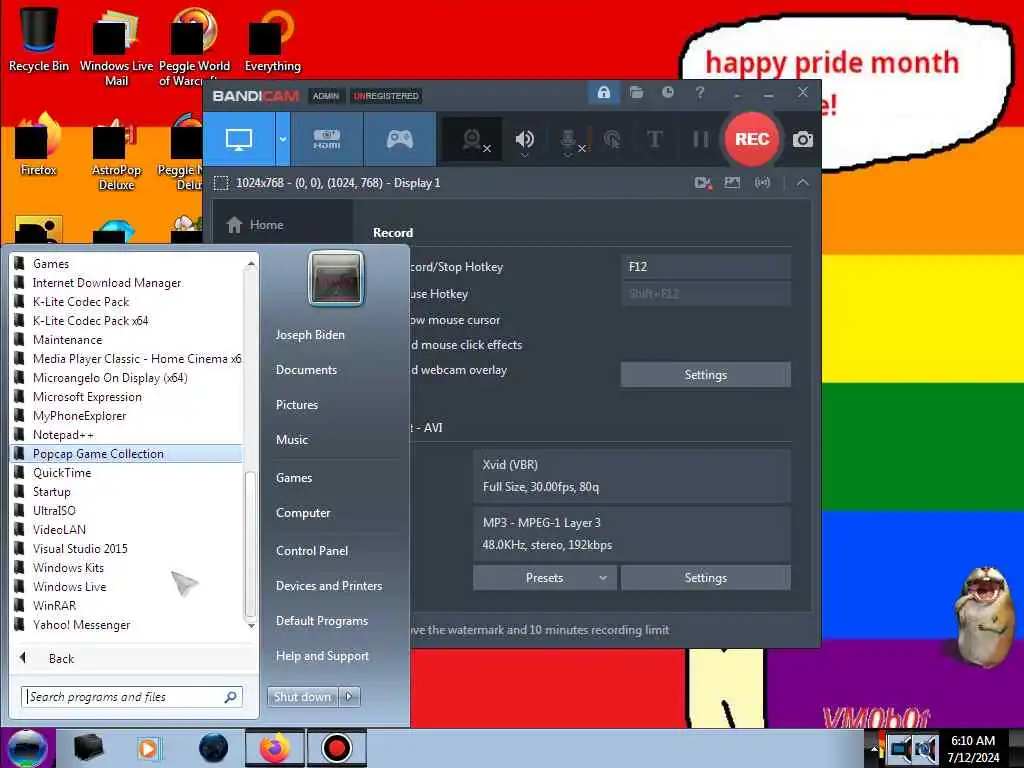Screen dimensions: 1024x768
Task: Expand the Maintenance folder
Action: coord(127,340)
